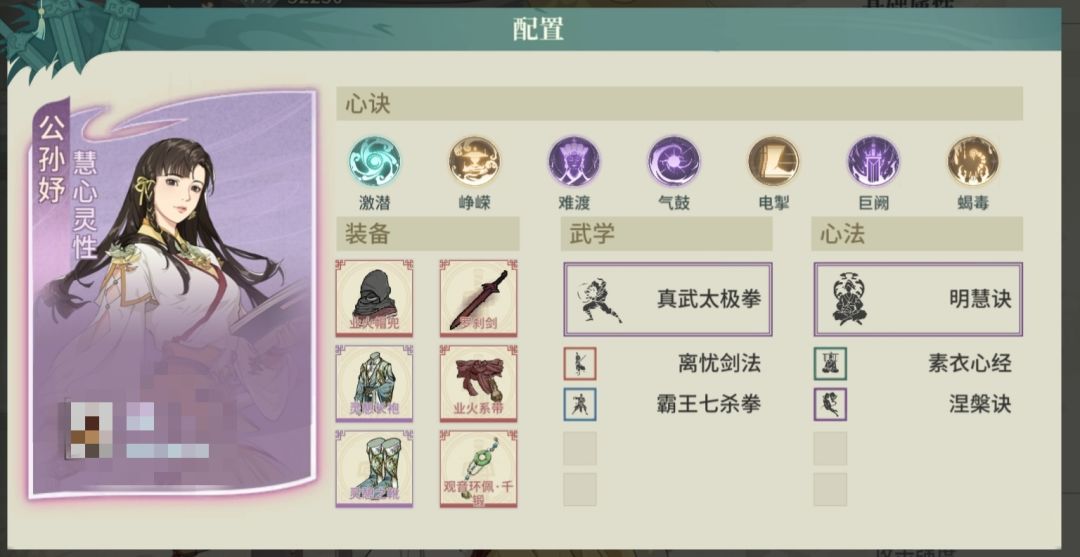Select the 激潜 heart formula icon
1080x557 pixels.
tap(374, 162)
